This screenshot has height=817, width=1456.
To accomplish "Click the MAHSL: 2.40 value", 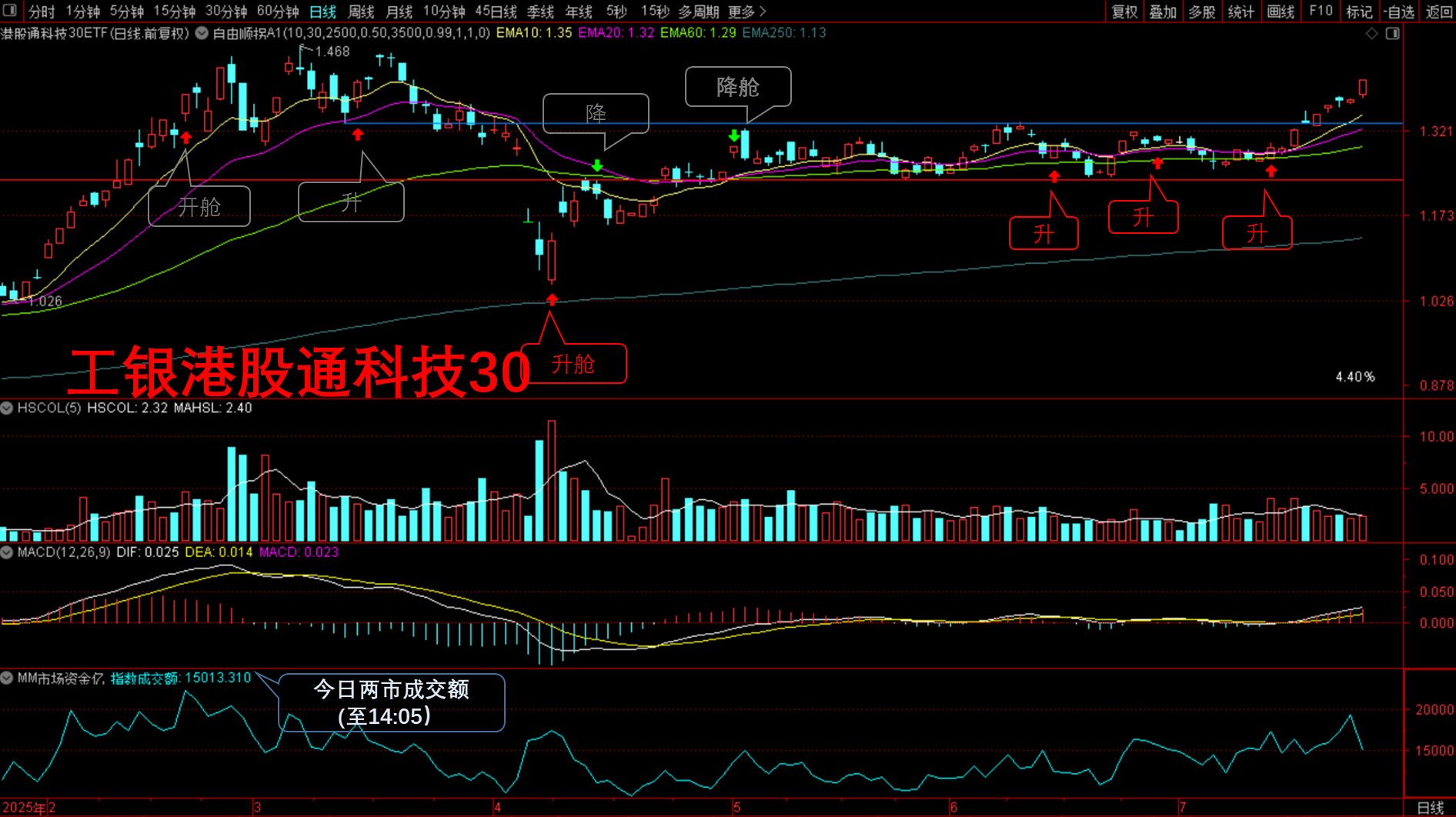I will (212, 408).
